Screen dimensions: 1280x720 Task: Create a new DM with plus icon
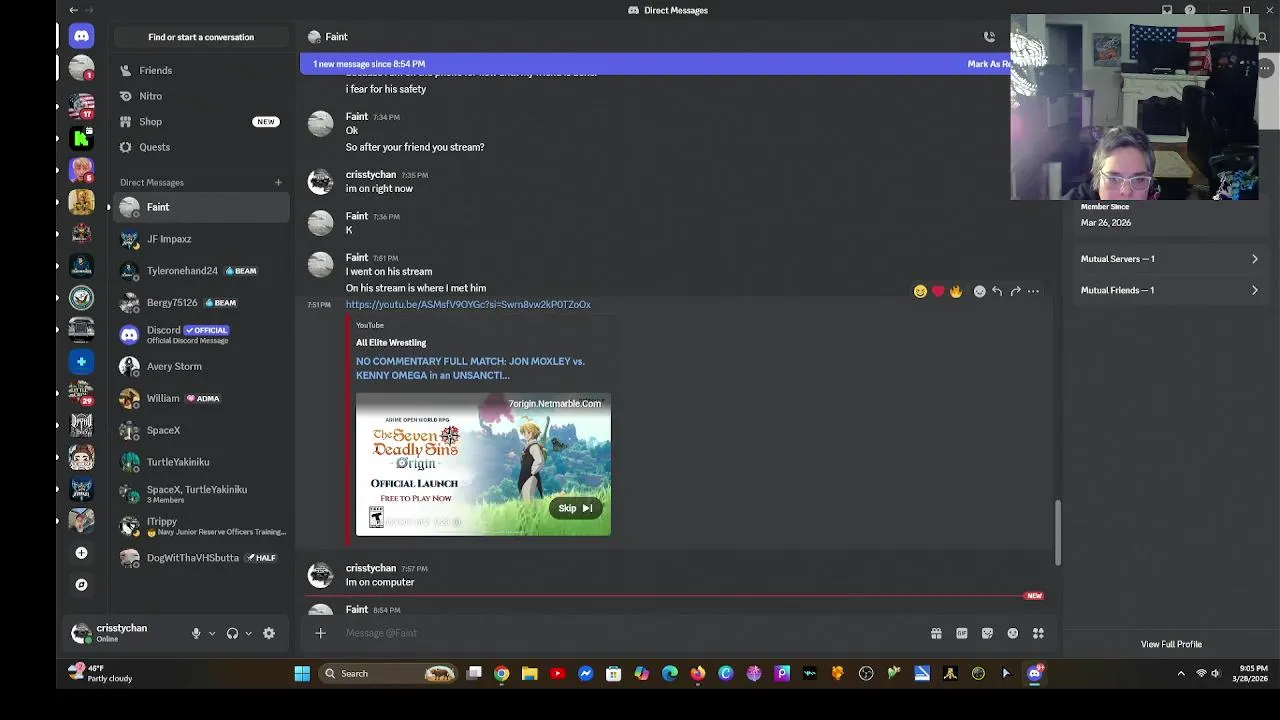tap(278, 182)
